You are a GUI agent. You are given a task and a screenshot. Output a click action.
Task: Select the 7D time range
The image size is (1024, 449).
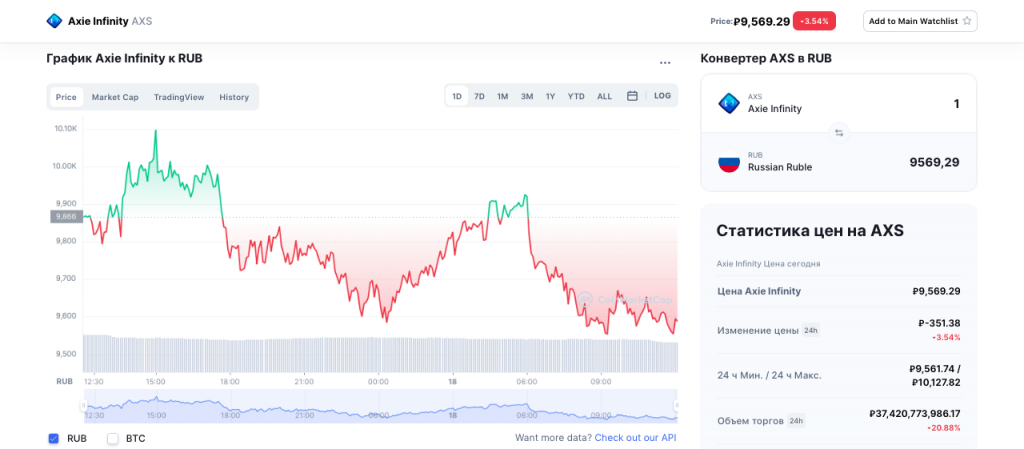(479, 96)
